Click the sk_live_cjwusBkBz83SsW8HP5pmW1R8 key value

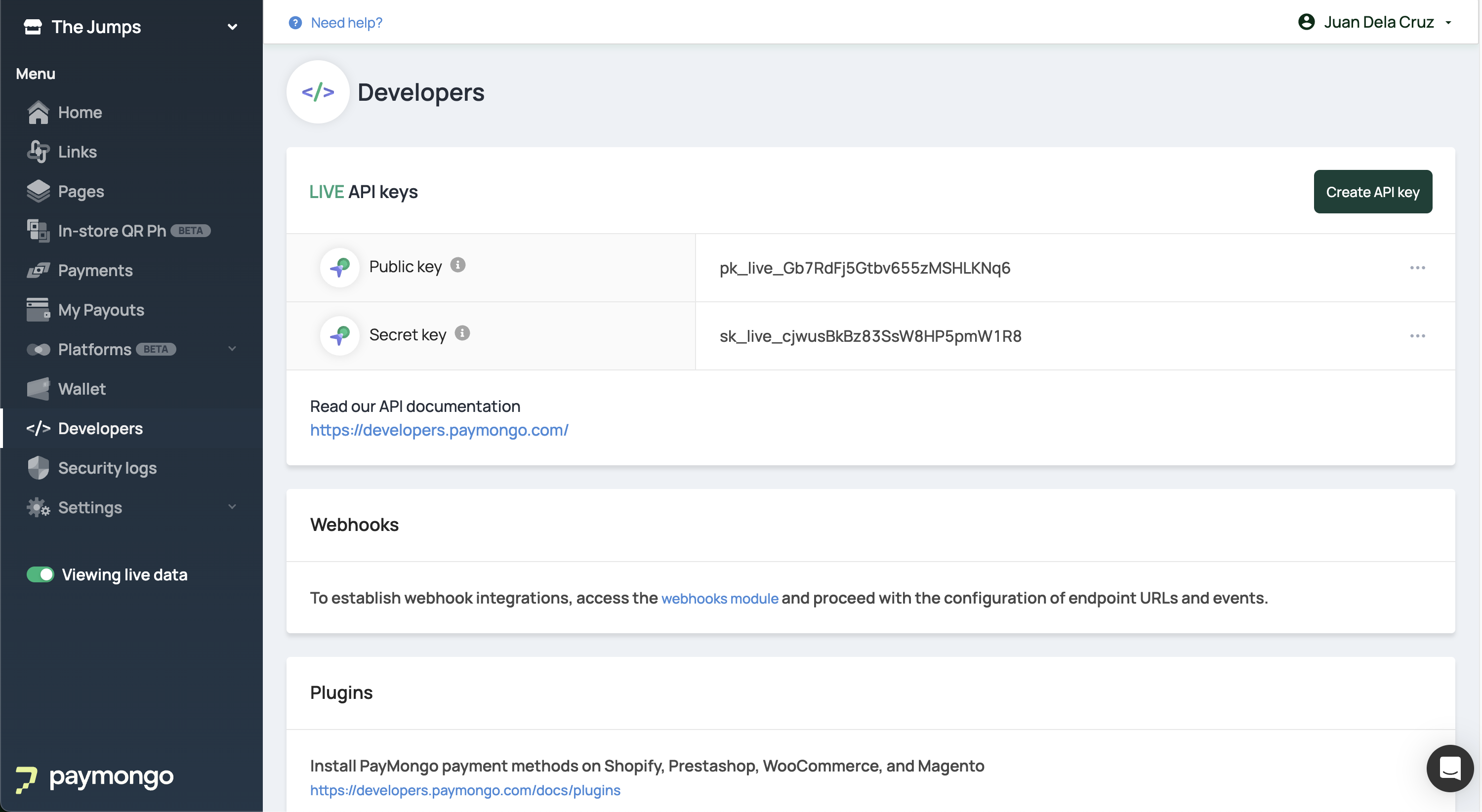pos(870,336)
